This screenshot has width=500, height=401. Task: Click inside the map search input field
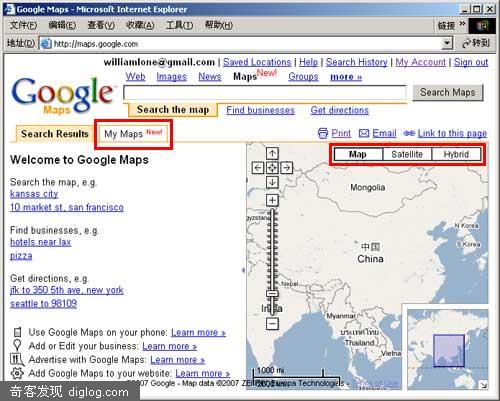coord(265,93)
